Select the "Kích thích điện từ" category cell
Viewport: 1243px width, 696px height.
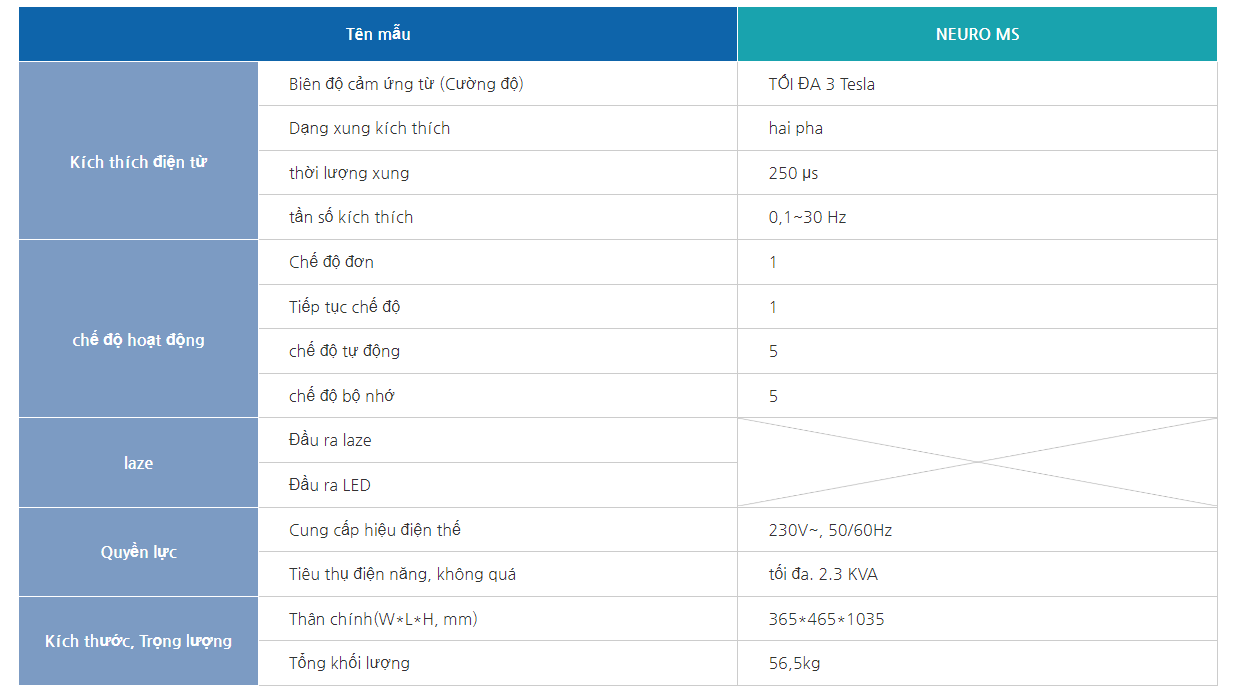(138, 162)
